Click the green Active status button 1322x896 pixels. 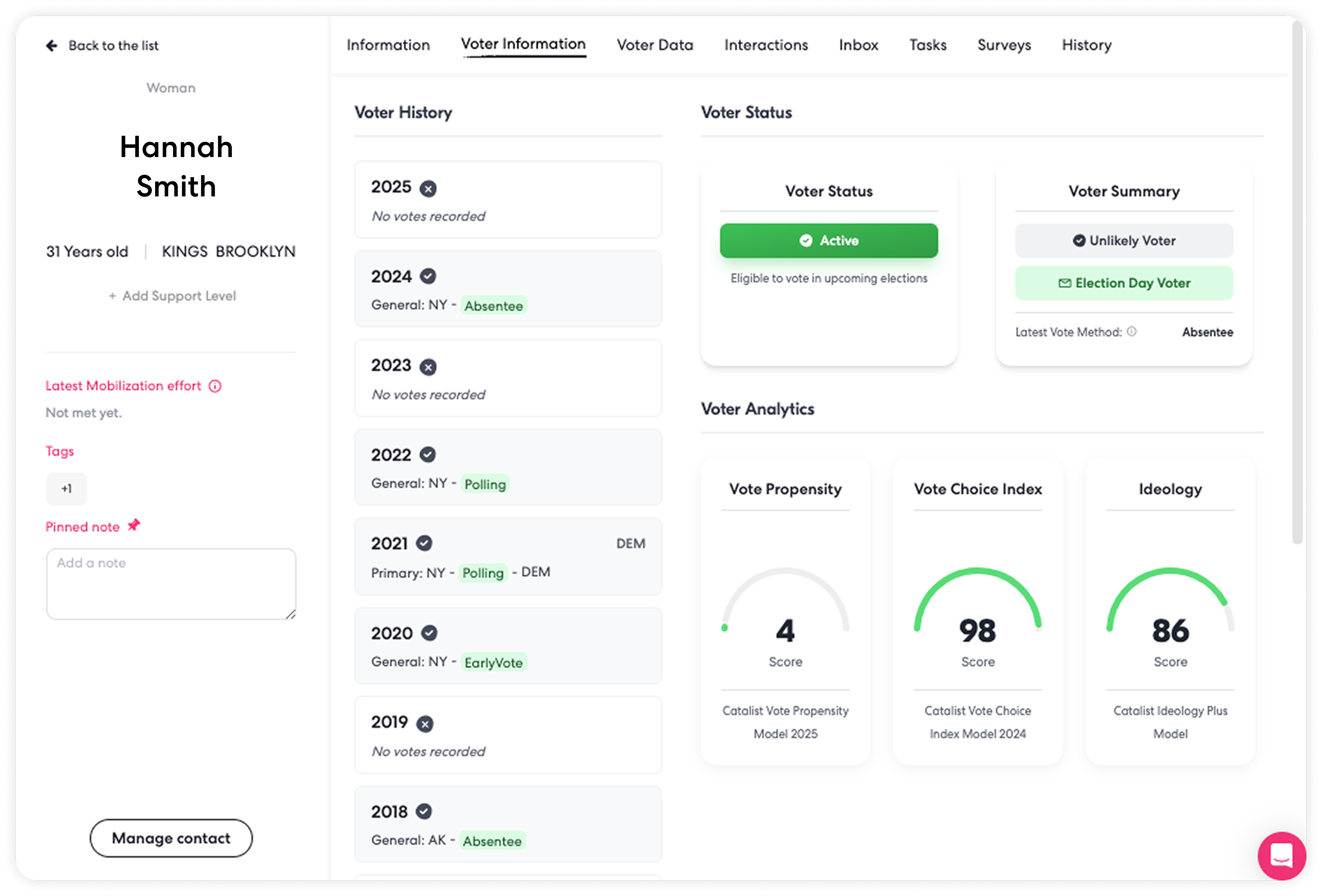[828, 241]
